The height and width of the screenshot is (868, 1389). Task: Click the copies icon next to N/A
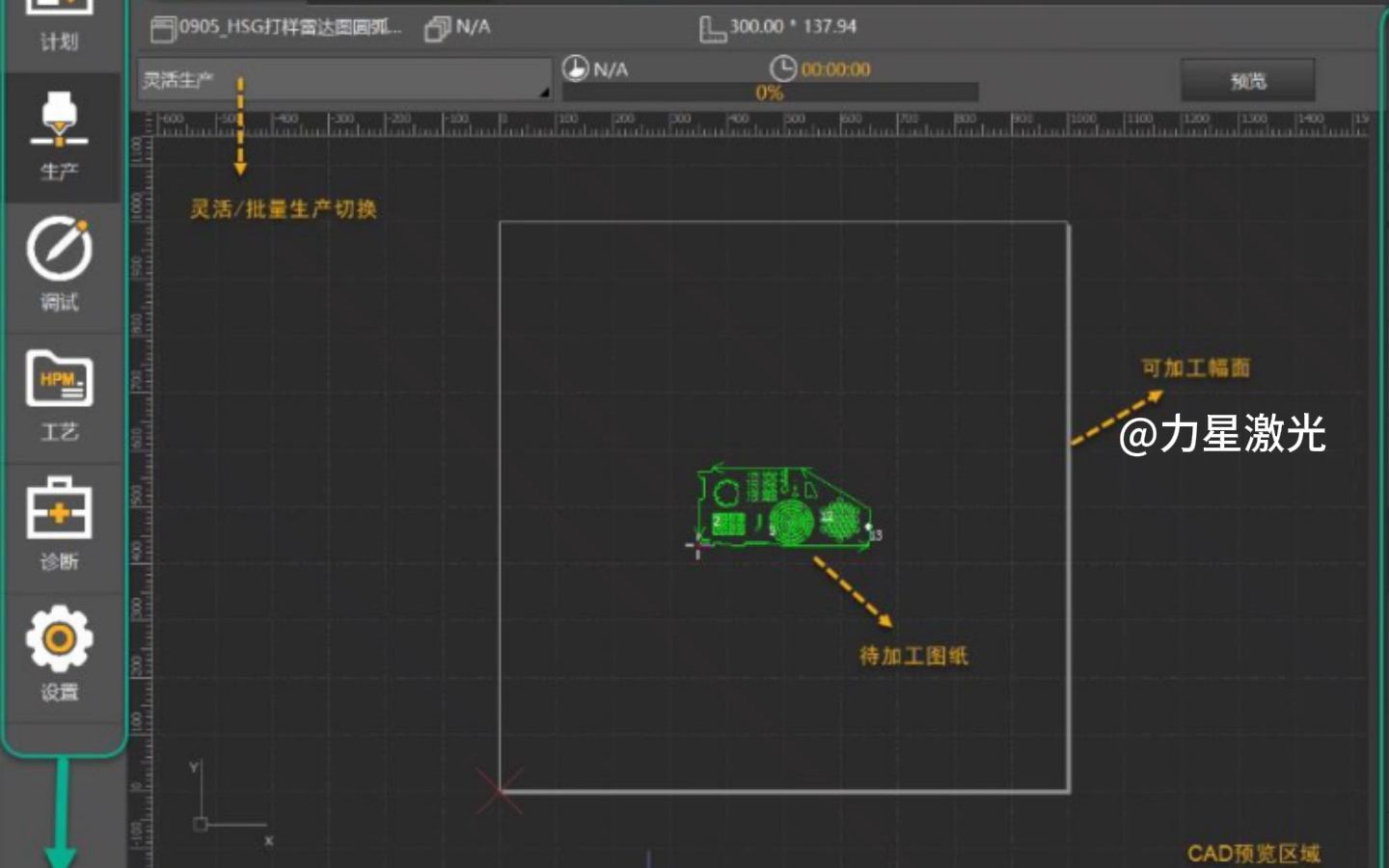[437, 29]
